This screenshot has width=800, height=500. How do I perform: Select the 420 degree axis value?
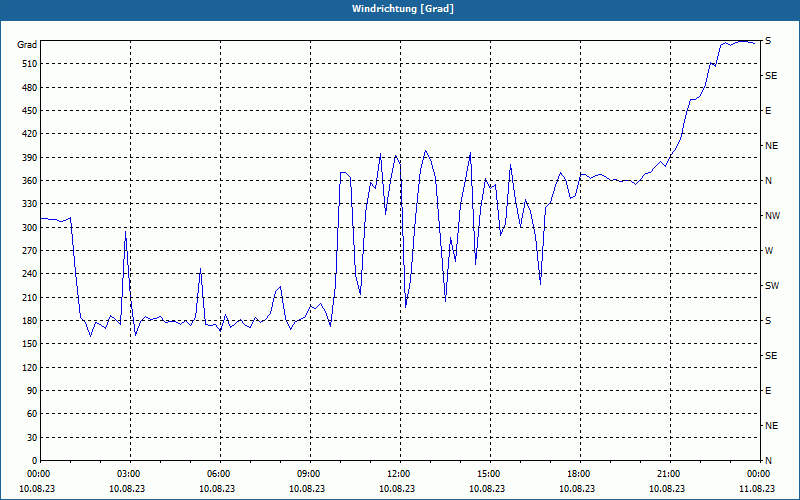tap(30, 134)
